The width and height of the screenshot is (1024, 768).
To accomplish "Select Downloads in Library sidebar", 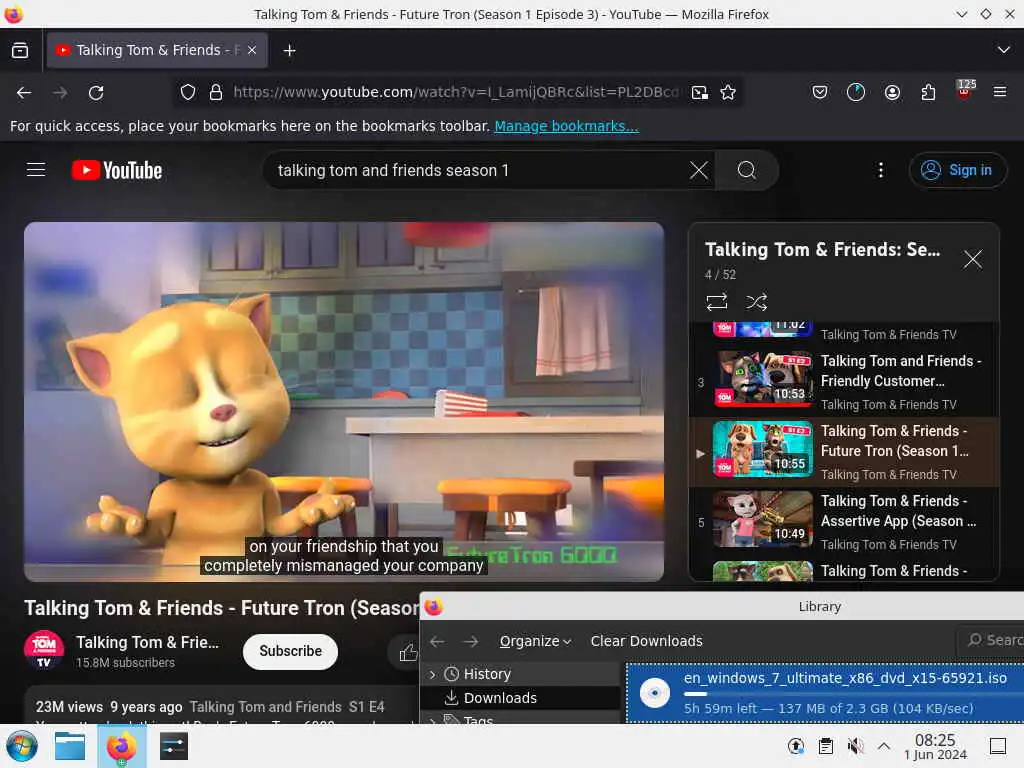I will coord(519,698).
